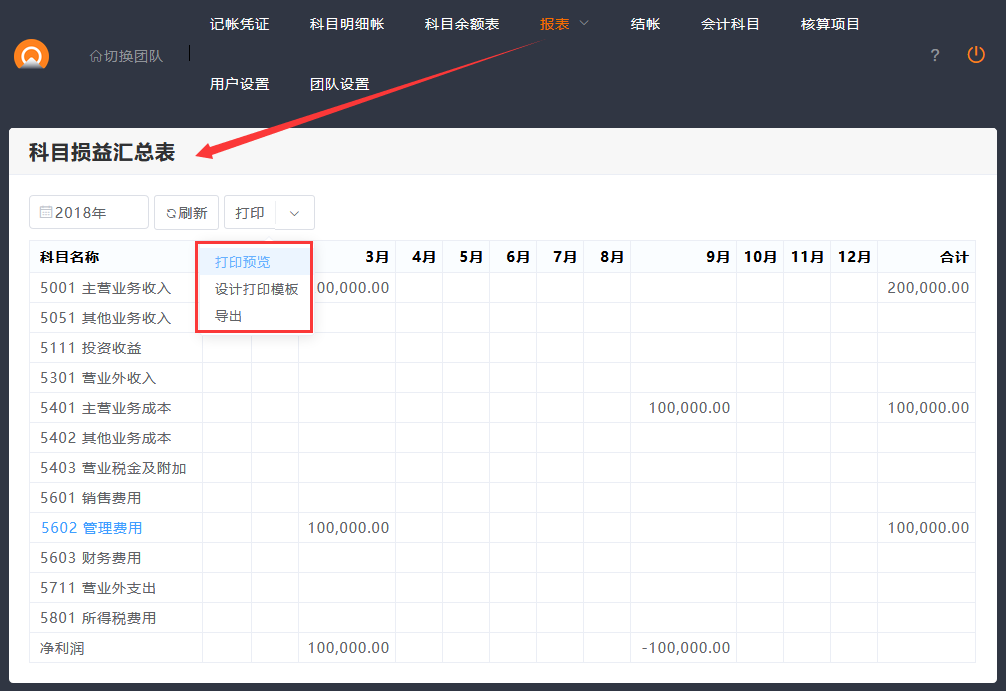Screen dimensions: 1006x691
Task: Toggle the print dropdown chevron arrow
Action: (x=294, y=212)
